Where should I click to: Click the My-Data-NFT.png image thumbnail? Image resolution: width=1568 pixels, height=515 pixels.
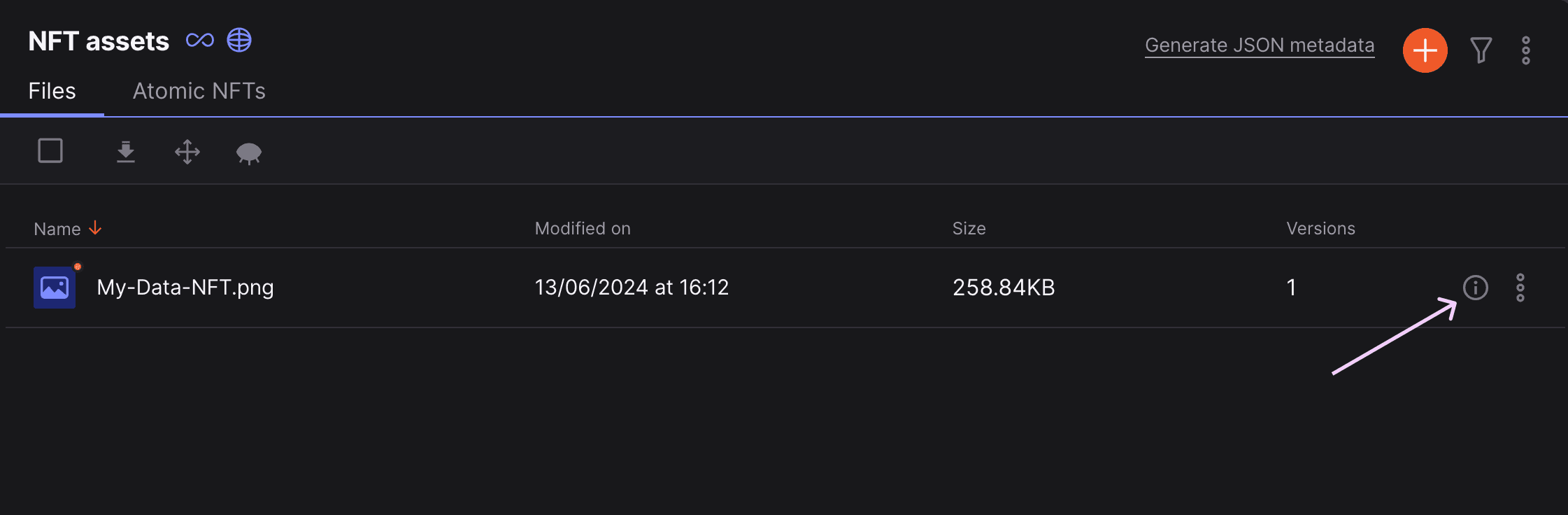coord(55,288)
